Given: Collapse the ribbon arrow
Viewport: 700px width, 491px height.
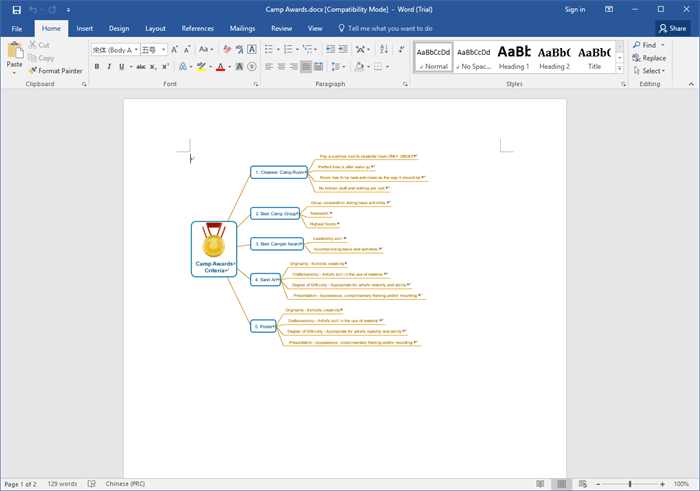Looking at the screenshot, I should 691,84.
